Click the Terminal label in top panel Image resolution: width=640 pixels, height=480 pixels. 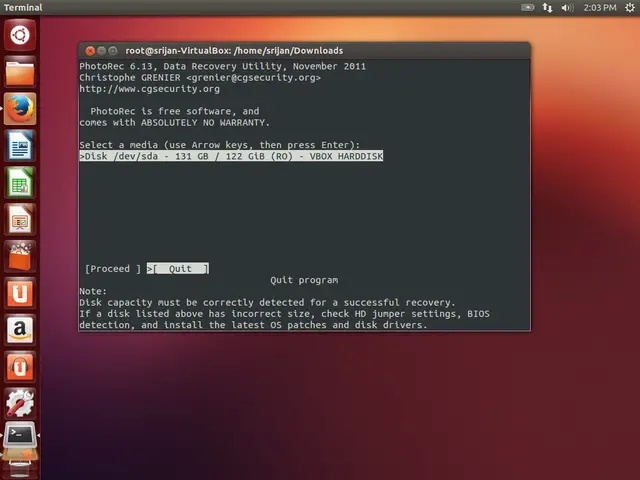pos(23,7)
